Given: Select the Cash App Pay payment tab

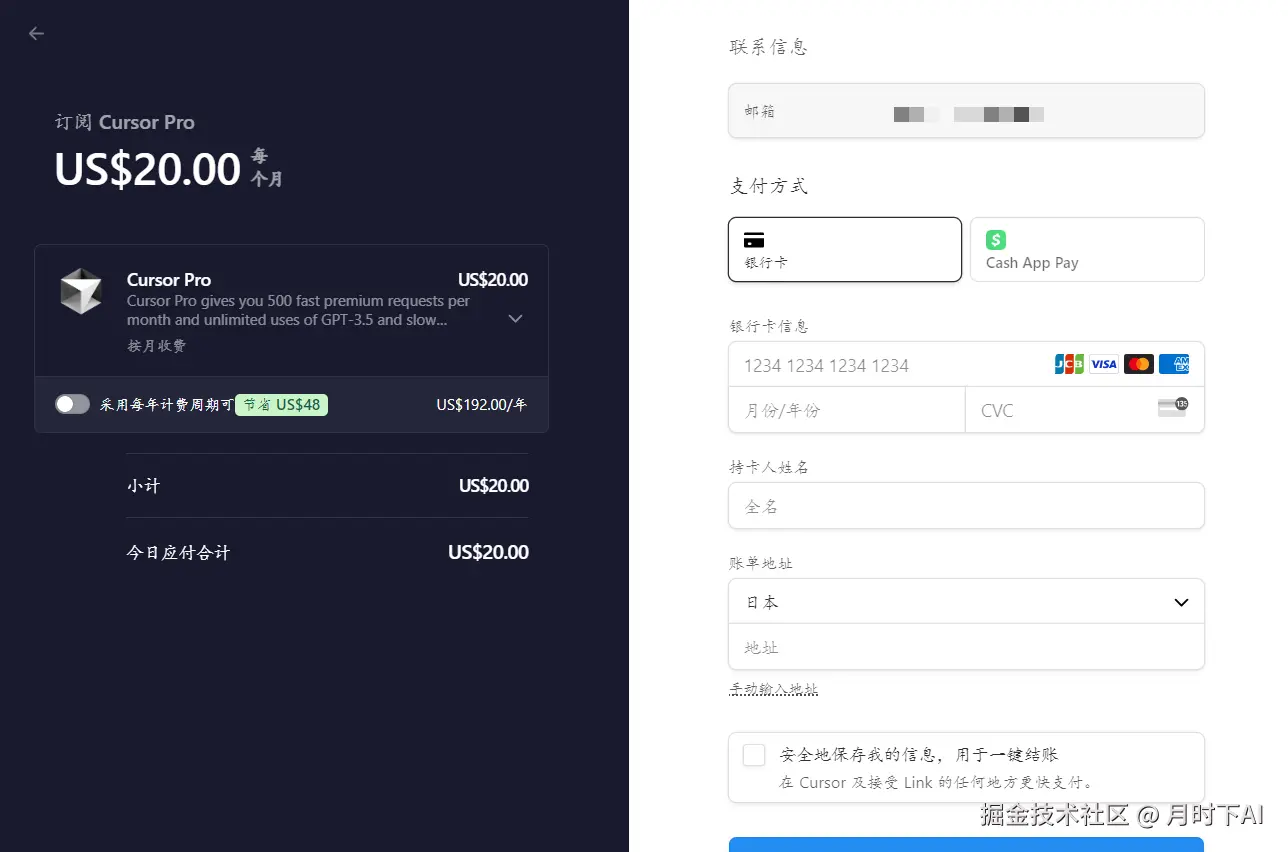Looking at the screenshot, I should tap(1087, 250).
